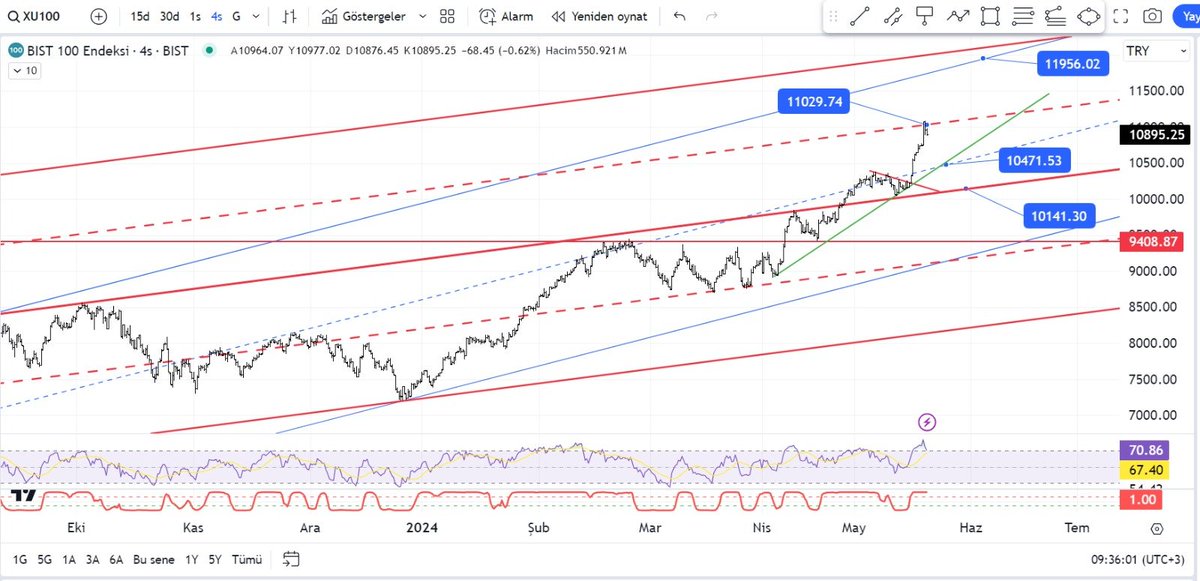Screen dimensions: 1200x581
Task: Click the purple lightning event marker
Action: click(x=927, y=422)
